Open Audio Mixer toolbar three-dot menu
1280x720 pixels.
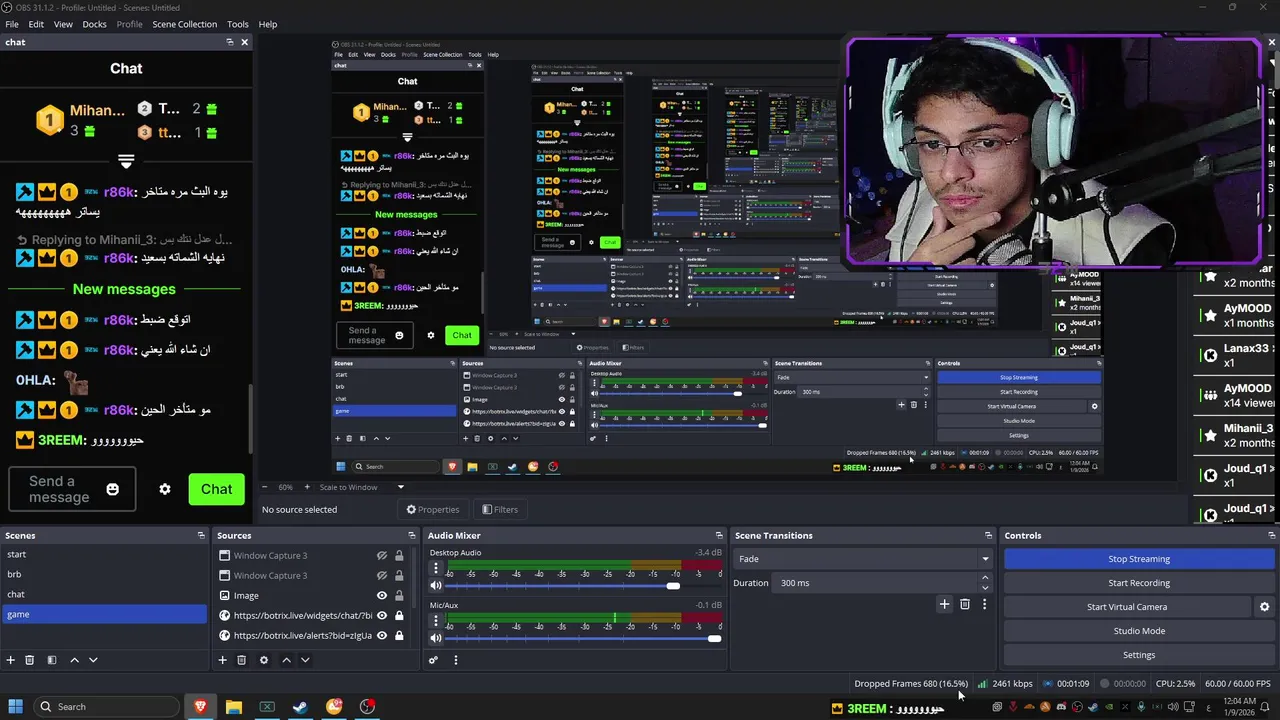[456, 660]
